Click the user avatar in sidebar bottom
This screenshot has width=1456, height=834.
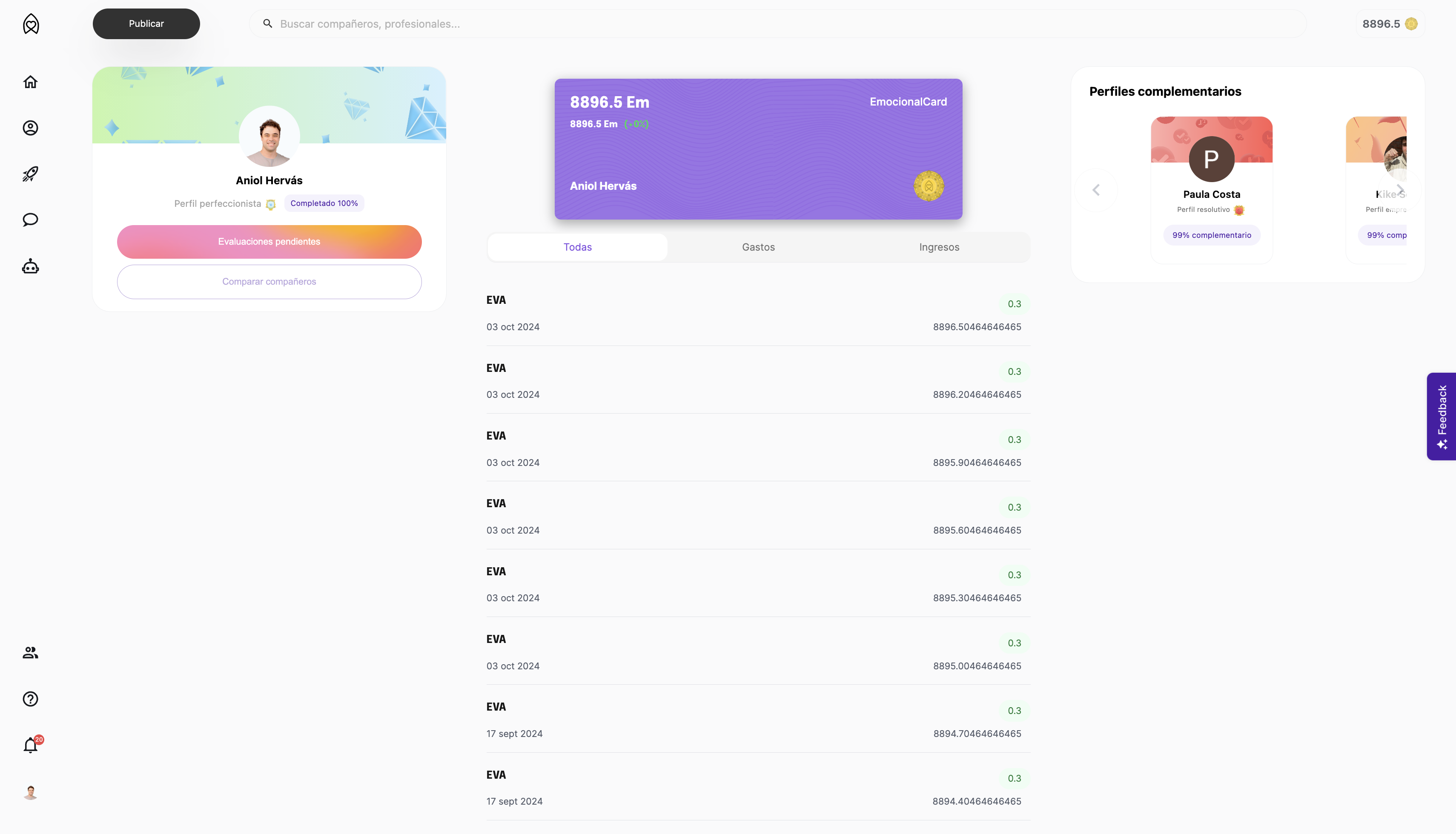pyautogui.click(x=30, y=792)
